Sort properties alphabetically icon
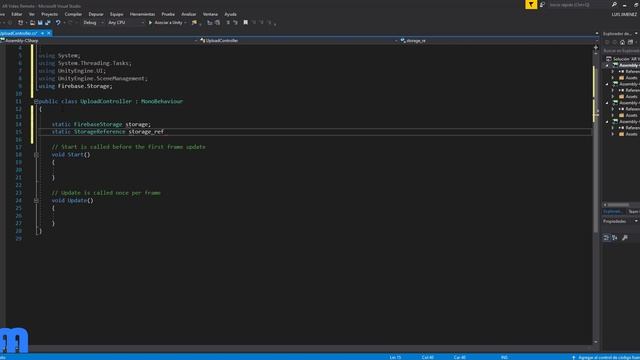Screen dimensions: 640x360 click(x=615, y=238)
